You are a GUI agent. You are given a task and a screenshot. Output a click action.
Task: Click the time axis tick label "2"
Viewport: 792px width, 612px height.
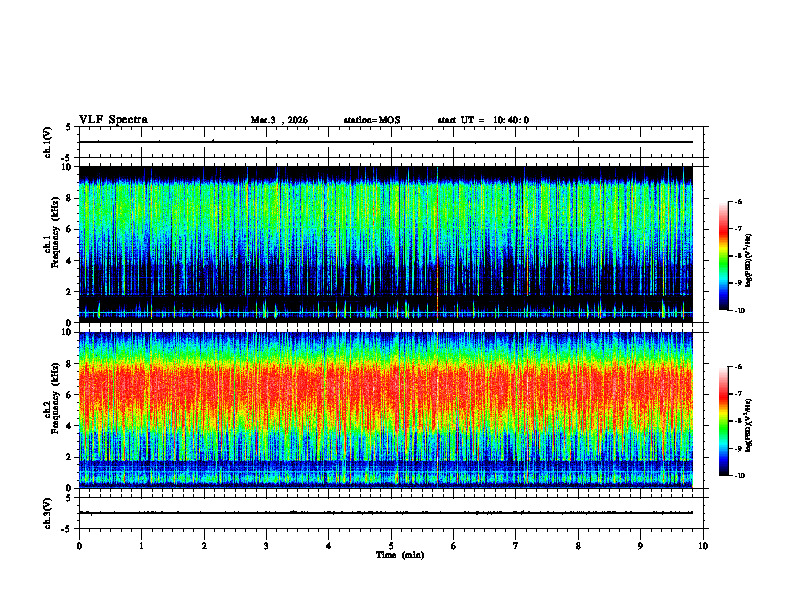(x=204, y=546)
